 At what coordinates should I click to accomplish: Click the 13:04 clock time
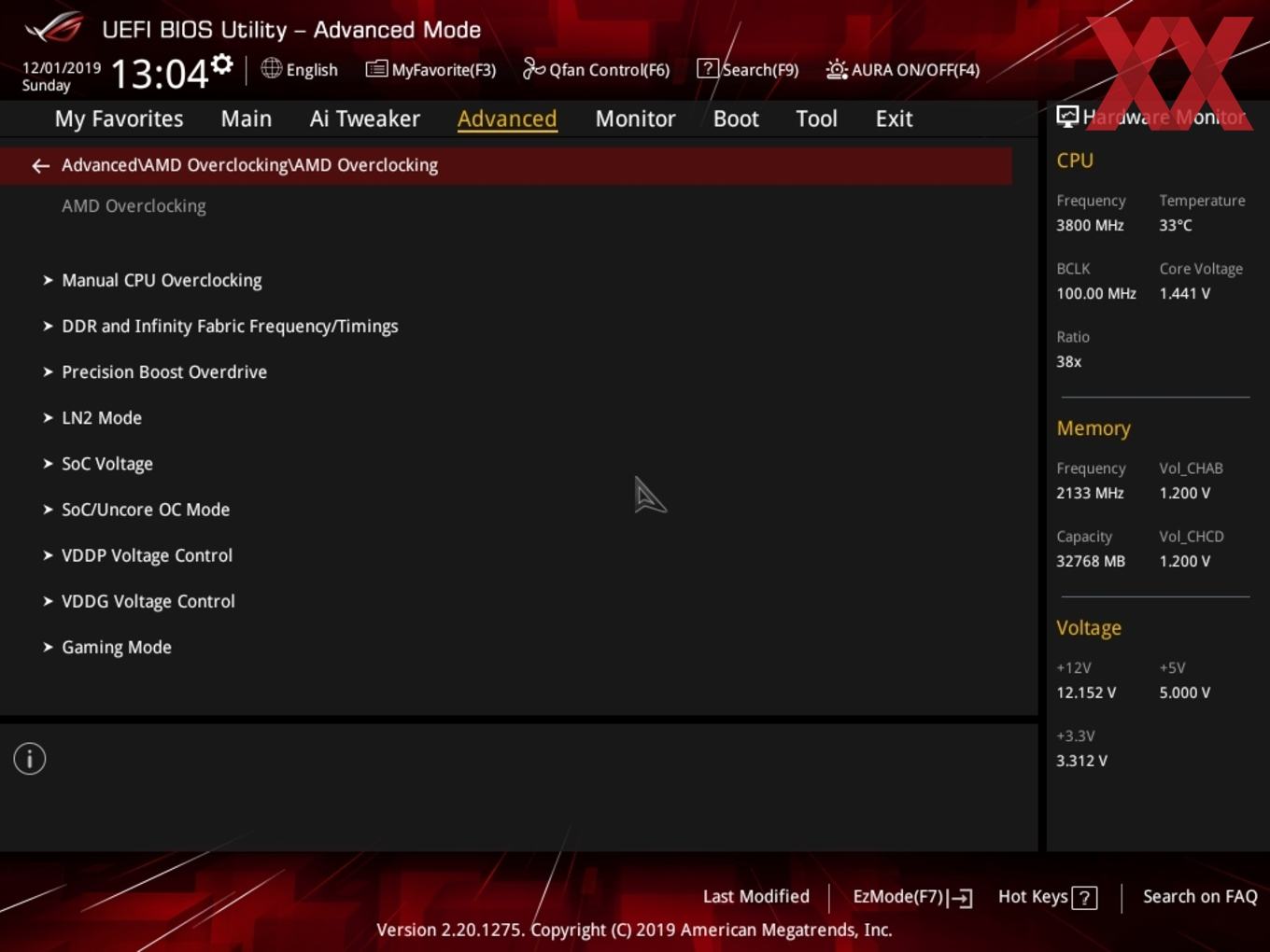160,73
